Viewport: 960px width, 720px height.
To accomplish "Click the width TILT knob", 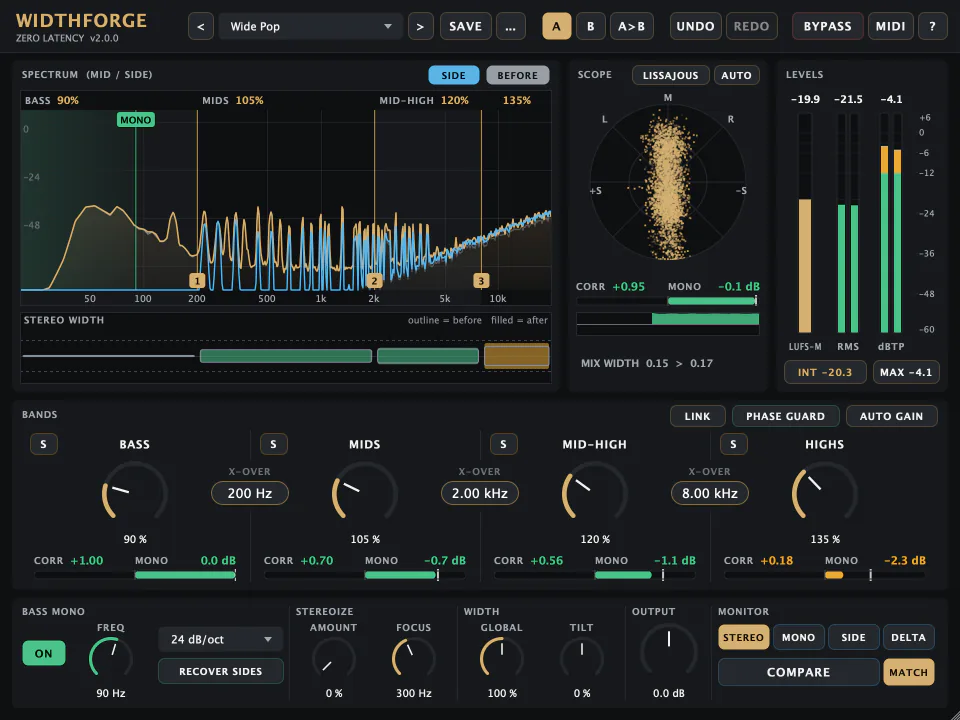I will [582, 658].
